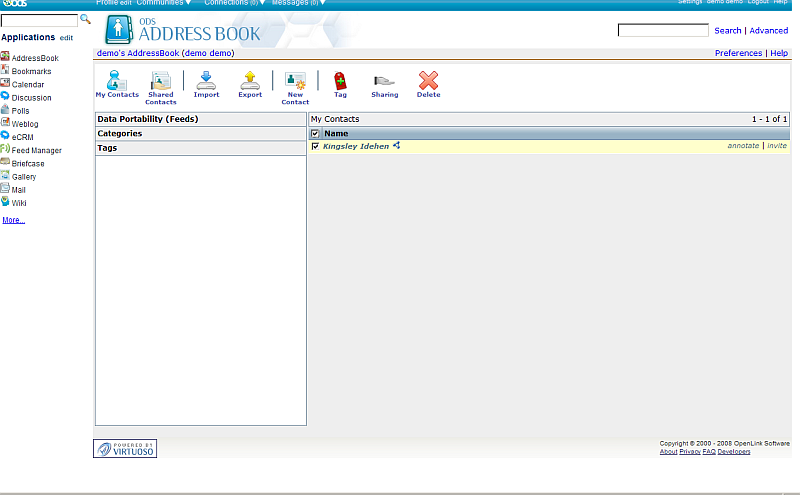This screenshot has height=495, width=800.
Task: Uncheck the Kingsley Idehen contact checkbox
Action: (316, 146)
